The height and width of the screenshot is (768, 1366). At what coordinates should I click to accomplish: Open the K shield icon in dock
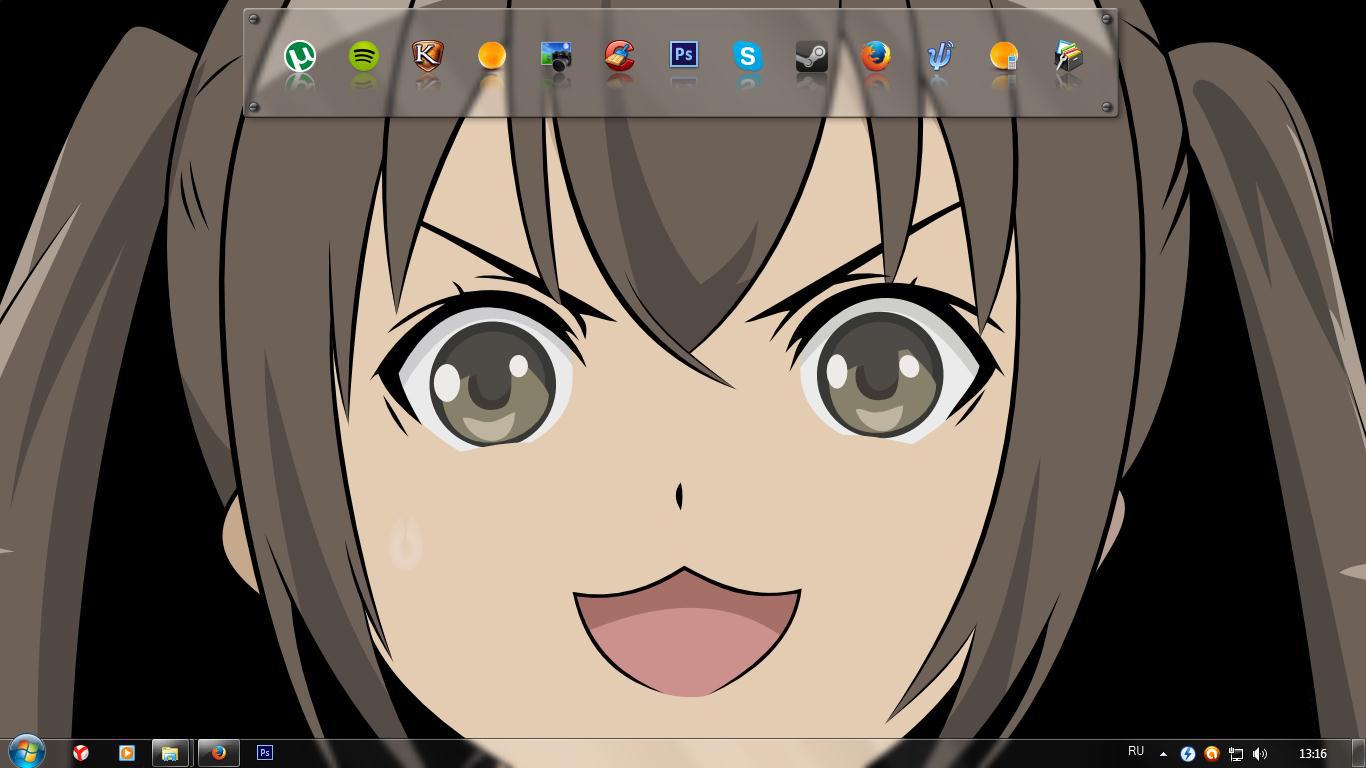428,56
